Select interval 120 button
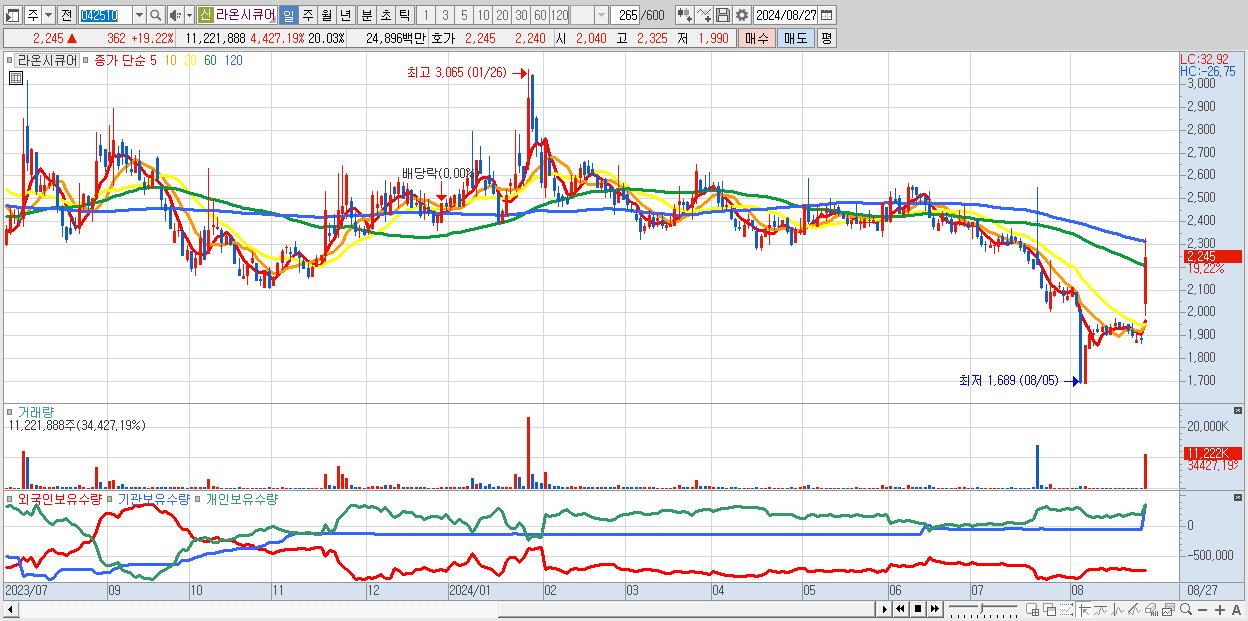 pyautogui.click(x=559, y=15)
